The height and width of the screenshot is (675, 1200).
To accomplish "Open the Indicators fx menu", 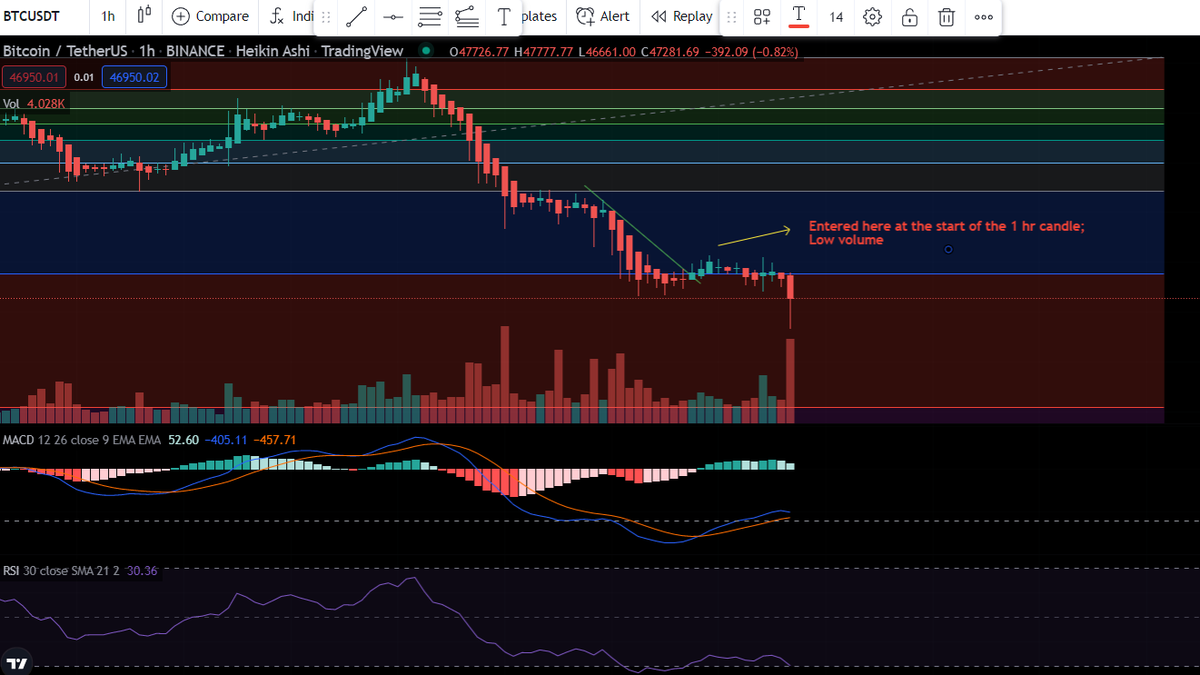I will click(x=291, y=16).
